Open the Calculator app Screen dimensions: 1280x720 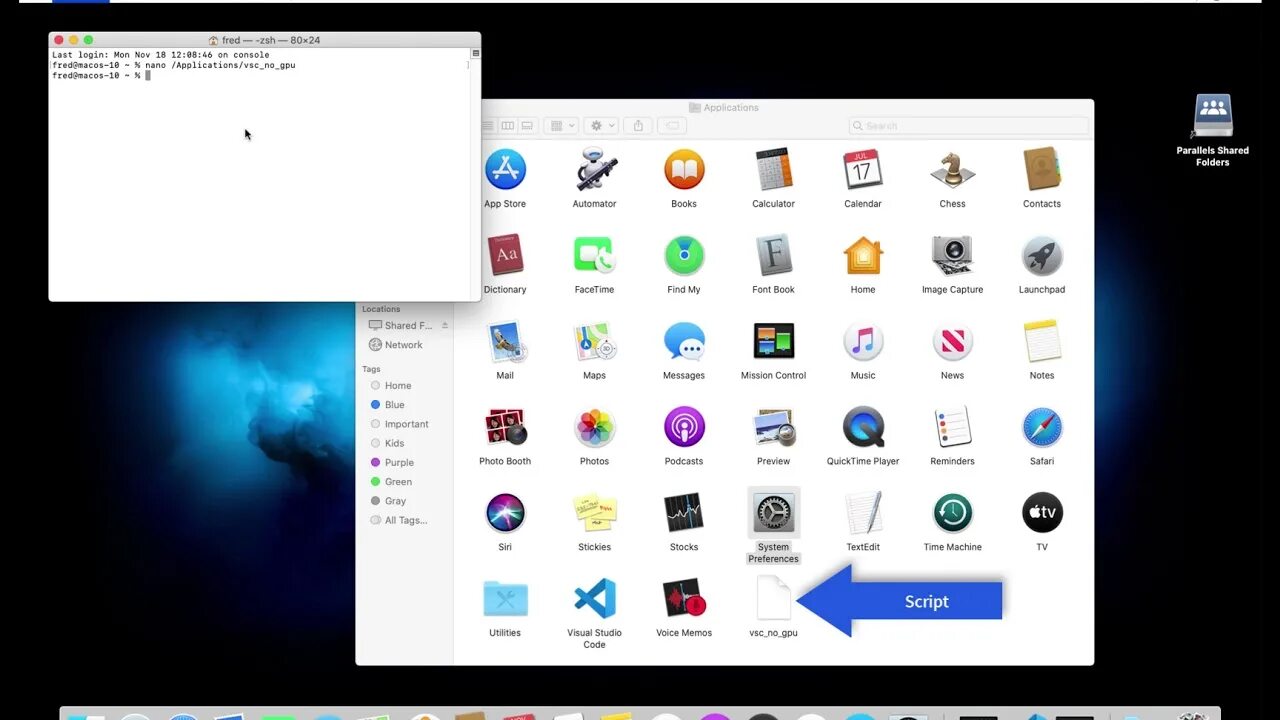click(x=773, y=170)
